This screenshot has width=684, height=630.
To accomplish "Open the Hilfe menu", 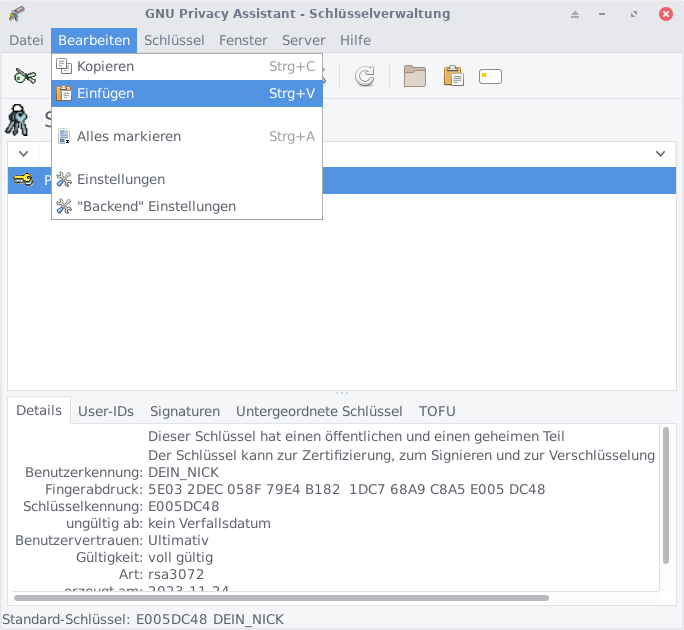I will (355, 40).
